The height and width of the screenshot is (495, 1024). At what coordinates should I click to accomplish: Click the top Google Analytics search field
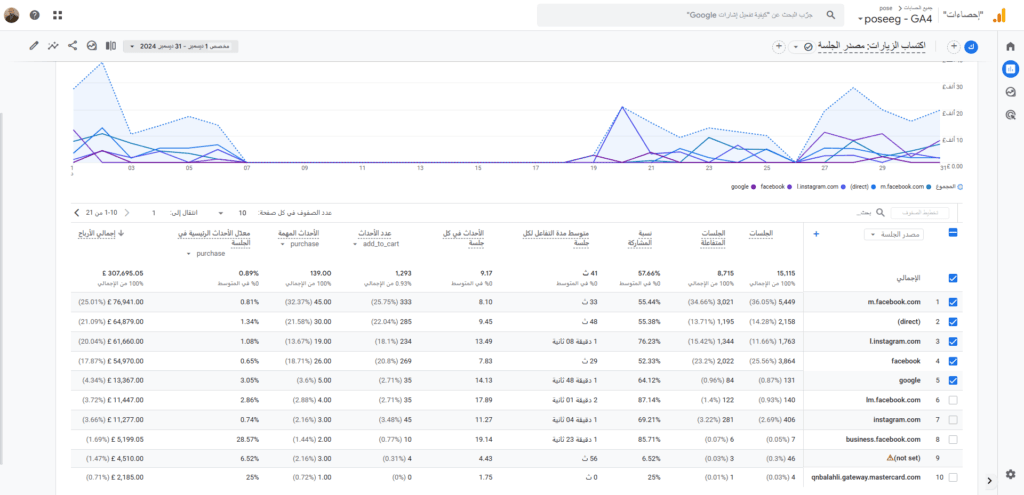689,14
